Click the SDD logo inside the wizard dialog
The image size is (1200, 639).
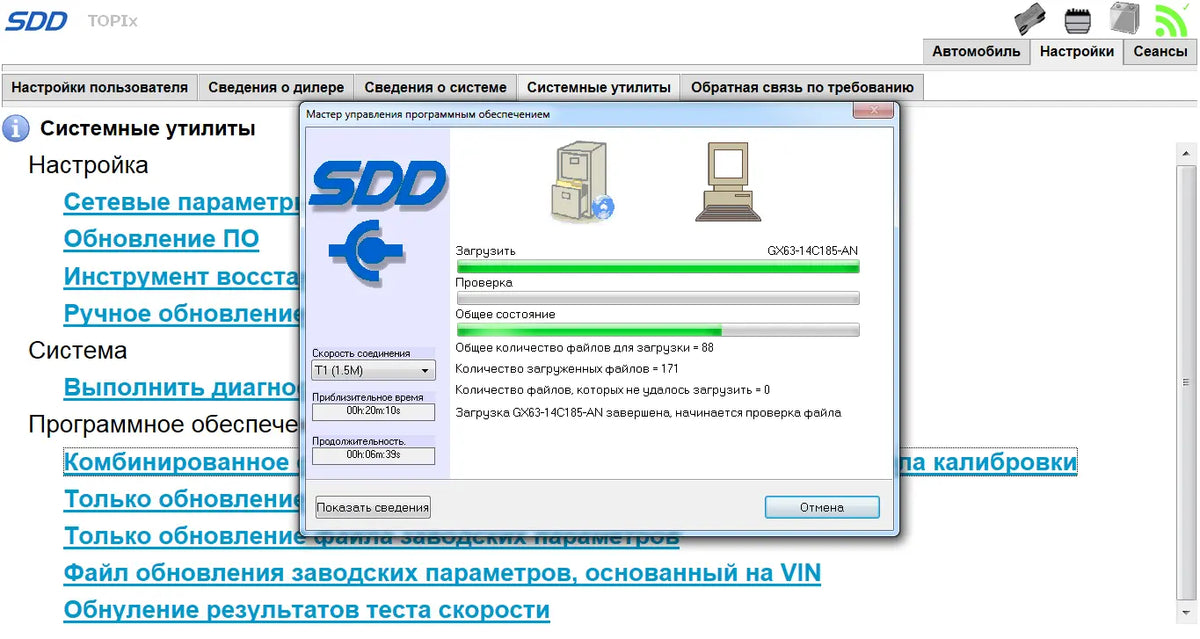coord(378,184)
